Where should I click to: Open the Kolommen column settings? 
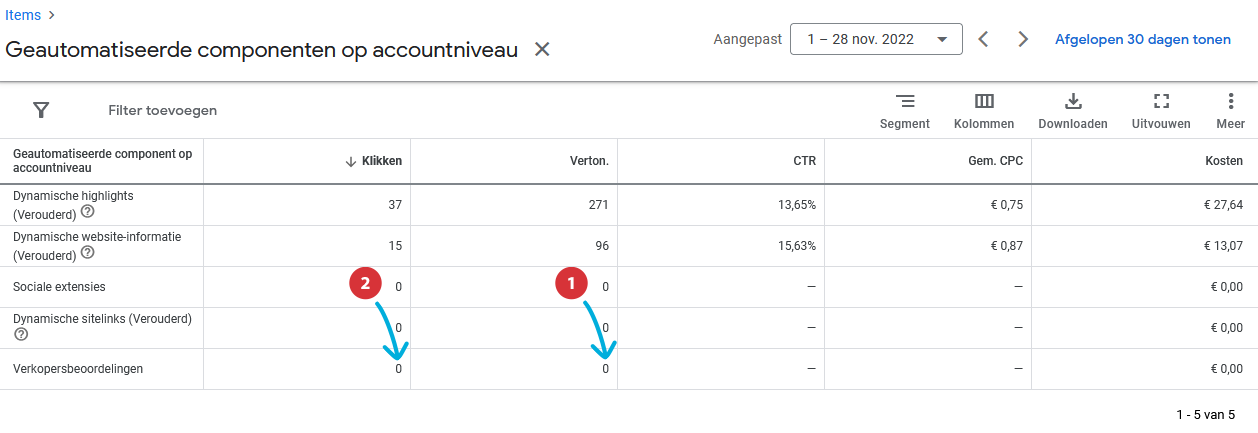(984, 110)
